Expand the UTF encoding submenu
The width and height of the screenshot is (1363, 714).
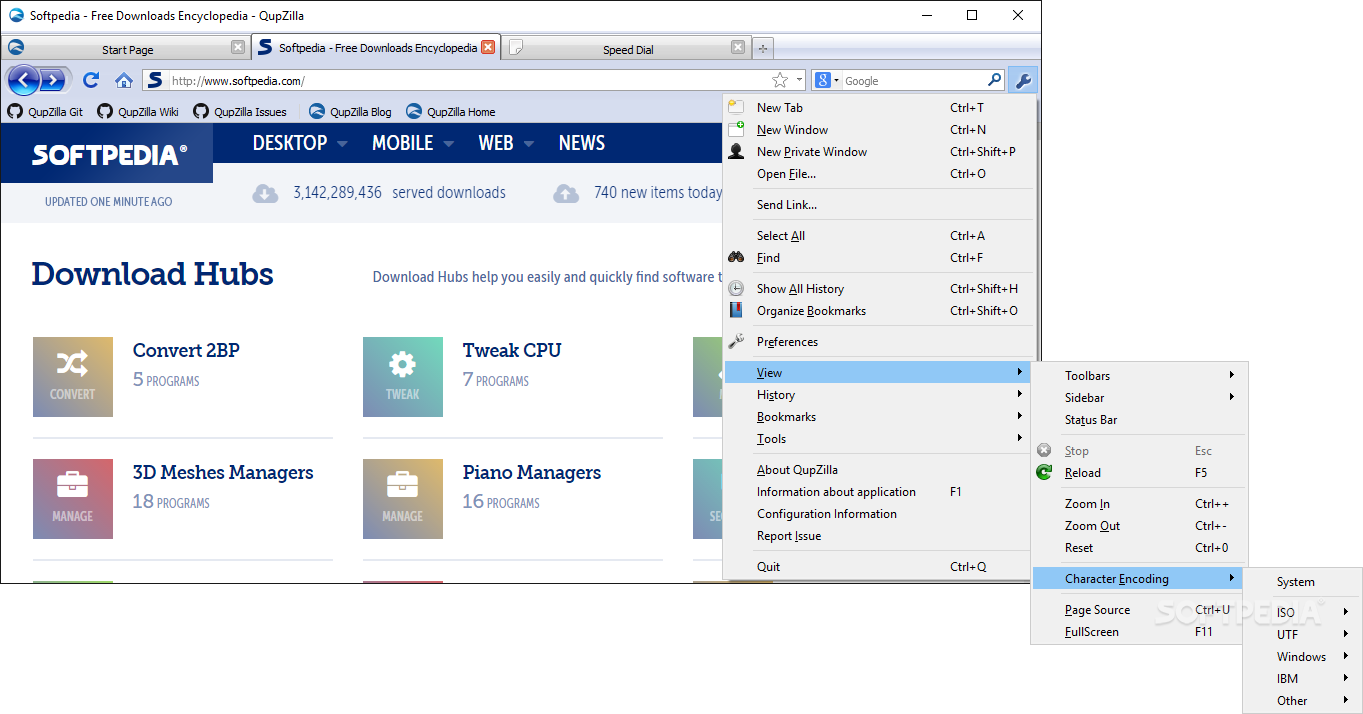pyautogui.click(x=1304, y=635)
